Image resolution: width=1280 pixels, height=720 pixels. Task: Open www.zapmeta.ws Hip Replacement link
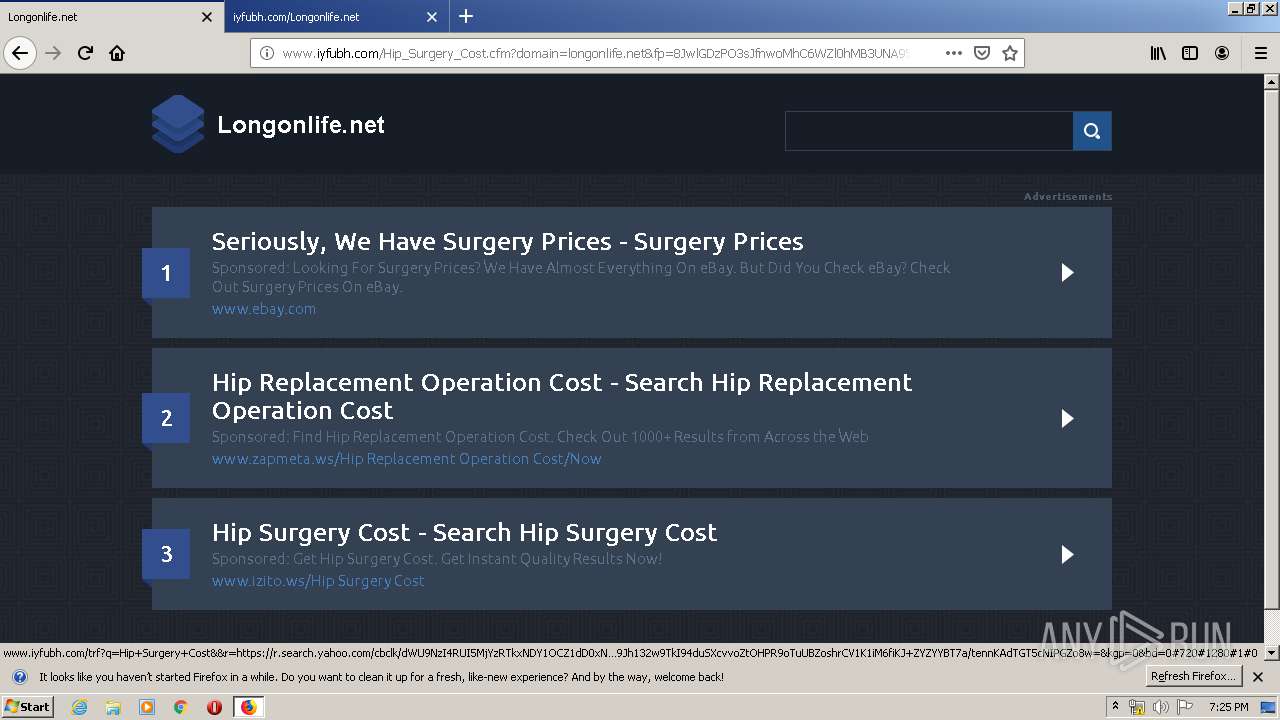tap(407, 459)
